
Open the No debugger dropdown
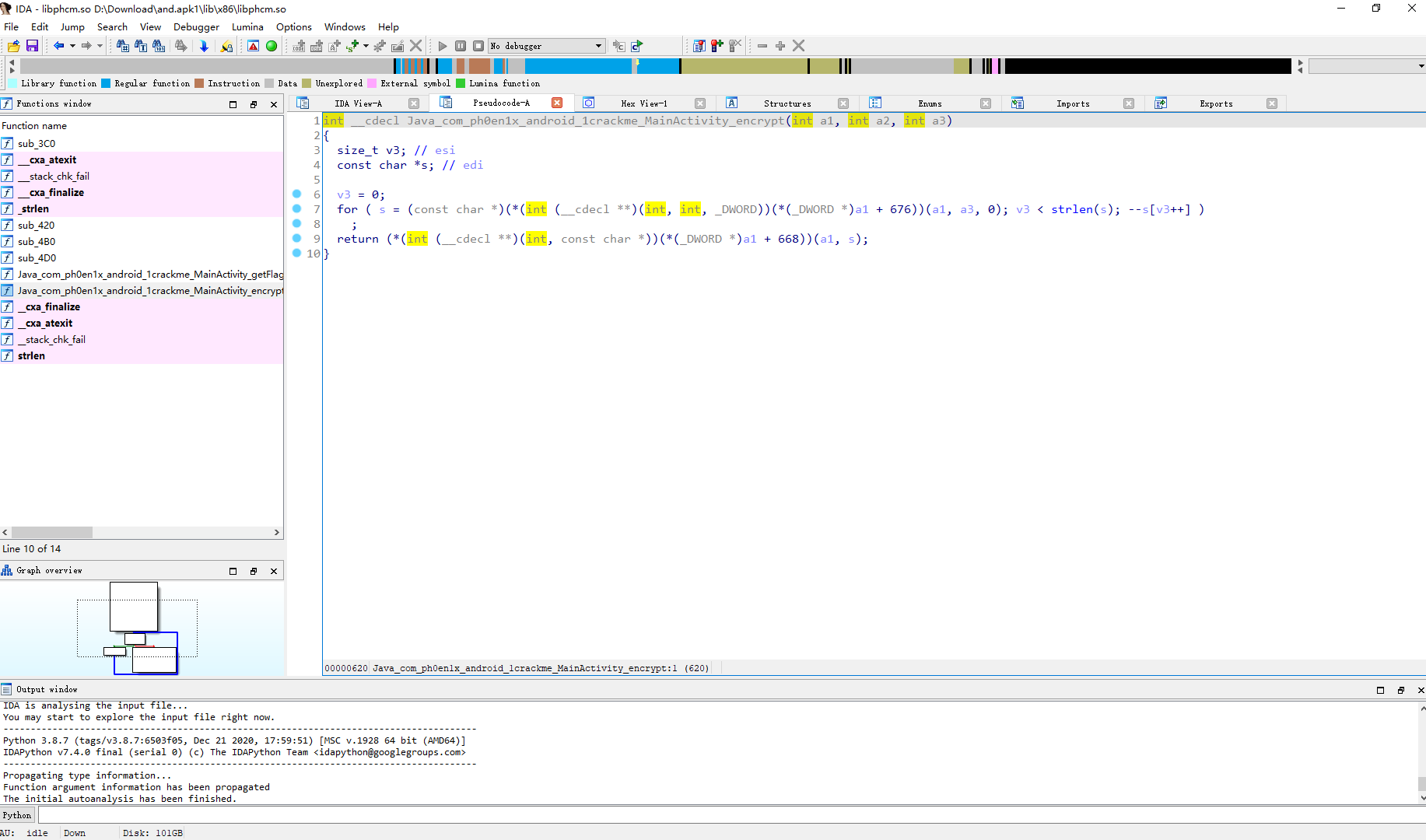click(x=547, y=46)
